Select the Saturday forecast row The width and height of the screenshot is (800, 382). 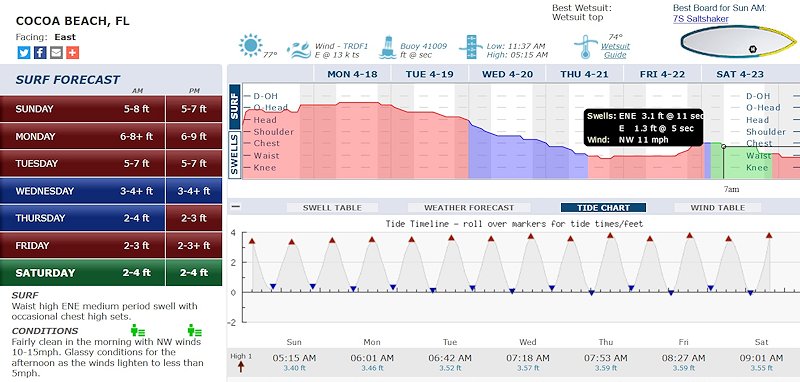click(111, 272)
